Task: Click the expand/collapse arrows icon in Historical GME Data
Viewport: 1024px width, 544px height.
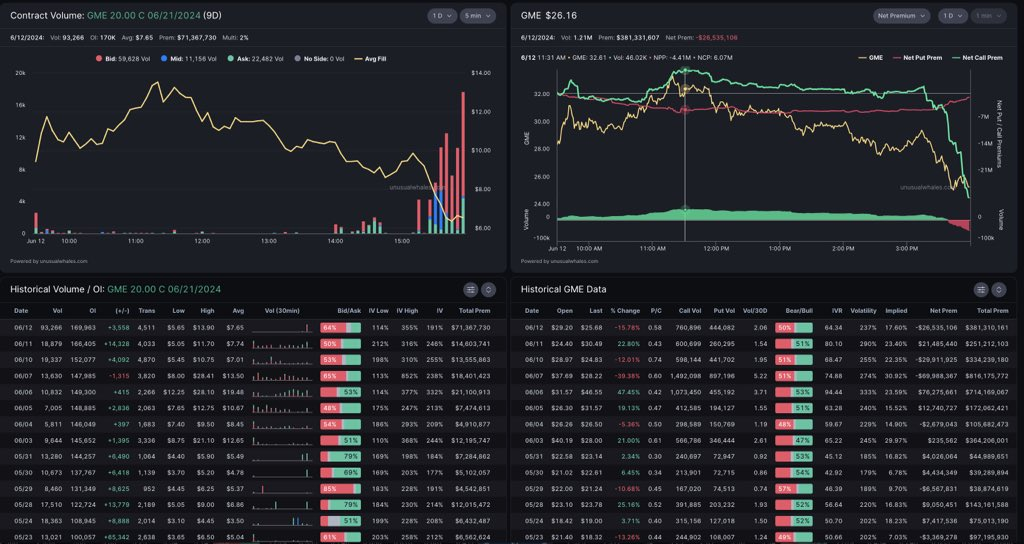Action: 999,289
